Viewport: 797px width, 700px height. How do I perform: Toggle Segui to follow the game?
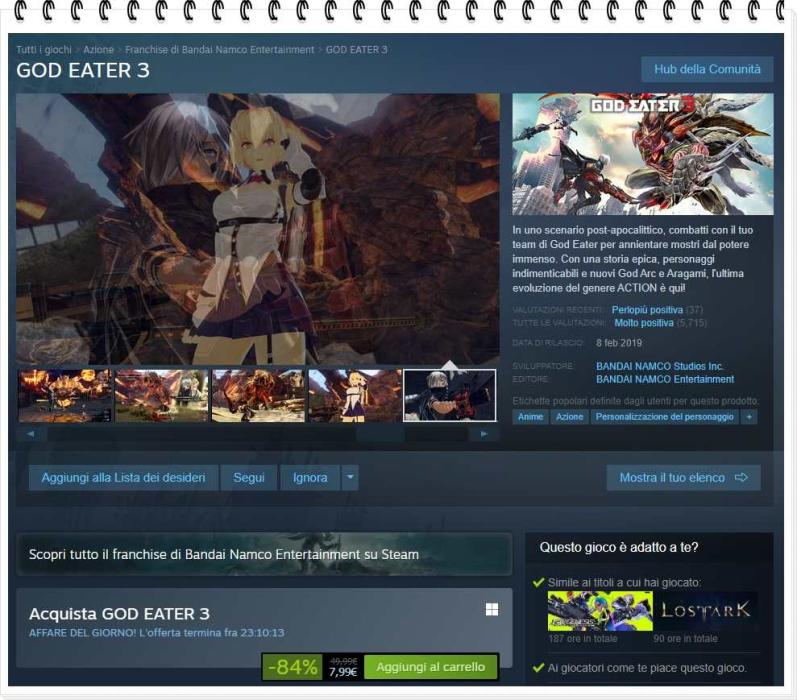coord(249,478)
